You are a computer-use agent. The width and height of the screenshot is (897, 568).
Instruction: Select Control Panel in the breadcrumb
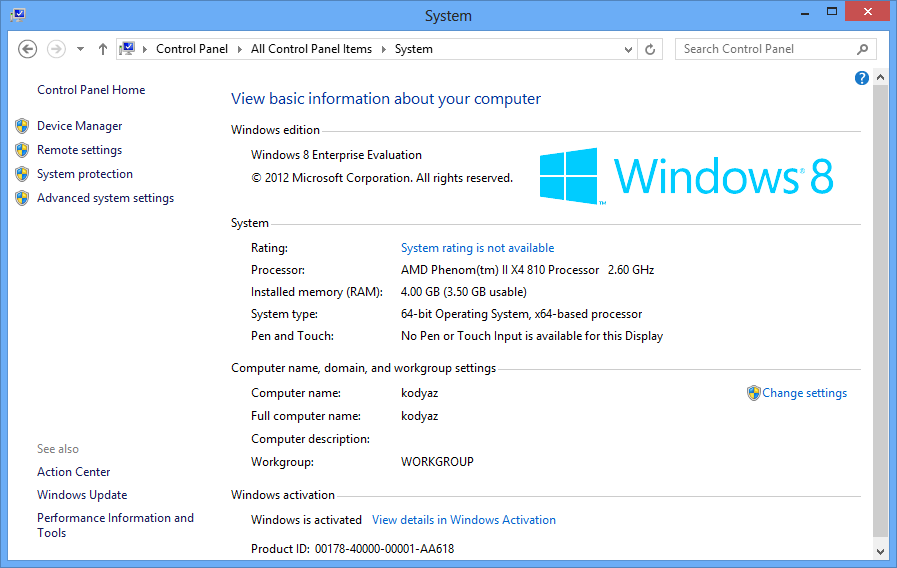coord(192,49)
